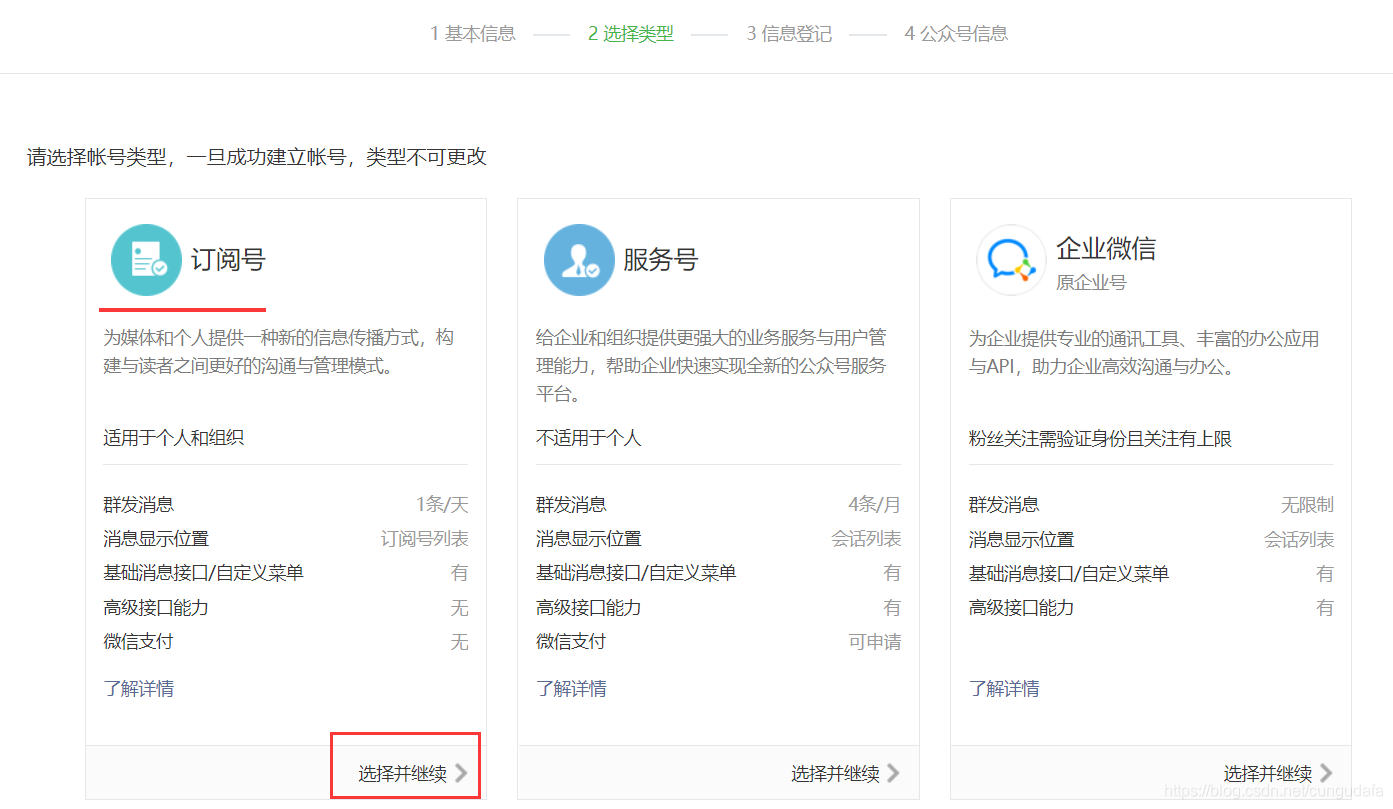This screenshot has height=809, width=1393.
Task: Click the 原企业号 subtitle
Action: (x=1091, y=283)
